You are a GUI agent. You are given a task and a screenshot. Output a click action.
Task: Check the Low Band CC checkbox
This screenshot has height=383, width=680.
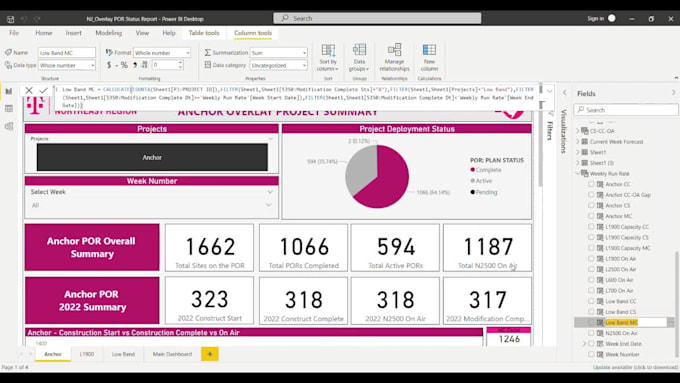(591, 301)
